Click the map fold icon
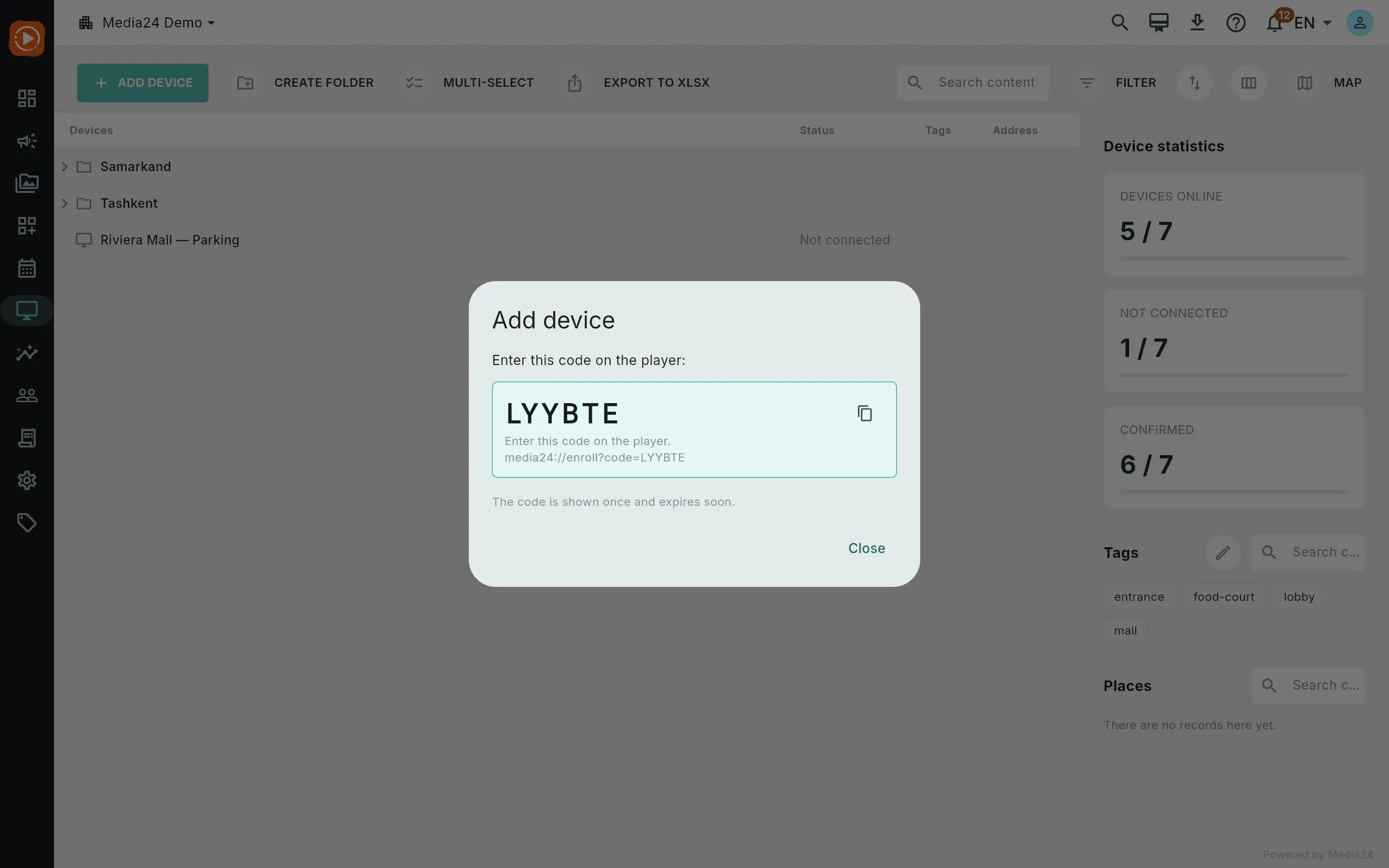 click(x=1304, y=82)
